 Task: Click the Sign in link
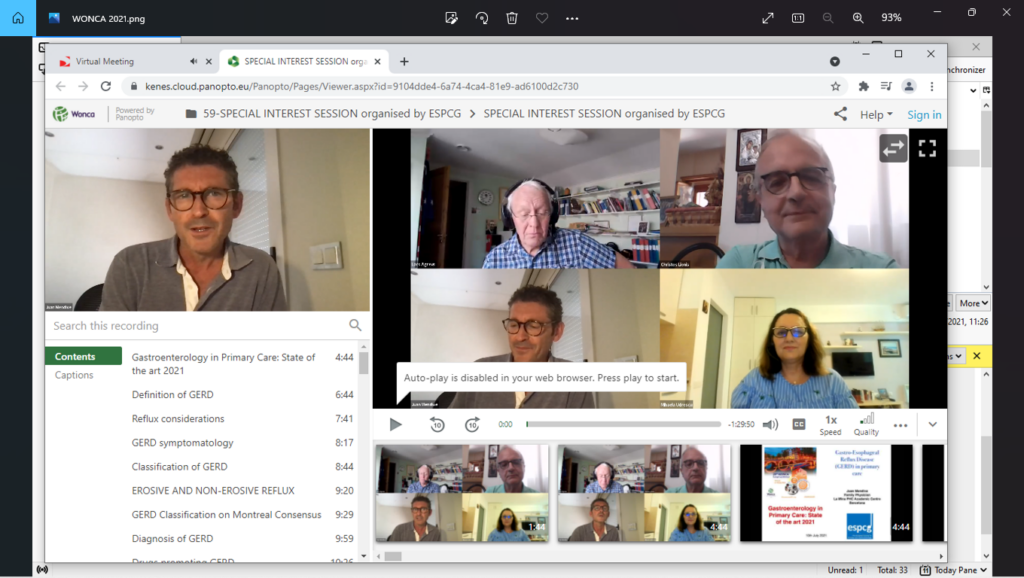[924, 115]
